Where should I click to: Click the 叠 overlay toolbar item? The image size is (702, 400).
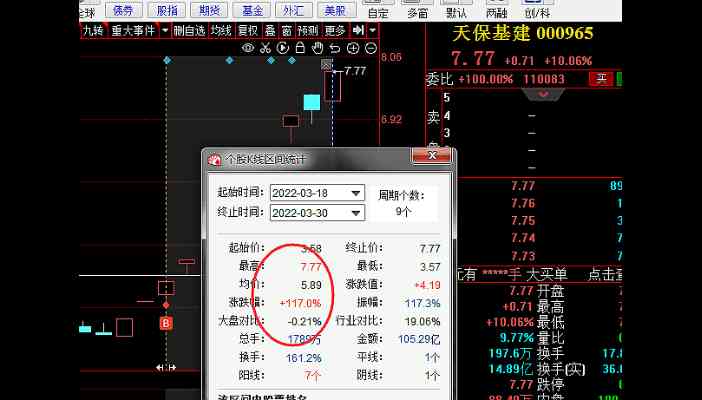point(270,30)
